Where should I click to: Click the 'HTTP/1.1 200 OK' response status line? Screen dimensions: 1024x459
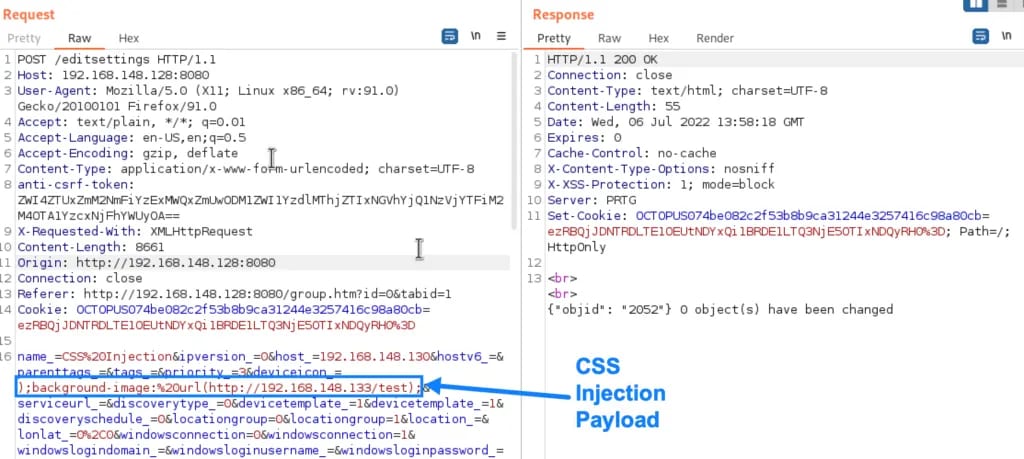[x=603, y=59]
